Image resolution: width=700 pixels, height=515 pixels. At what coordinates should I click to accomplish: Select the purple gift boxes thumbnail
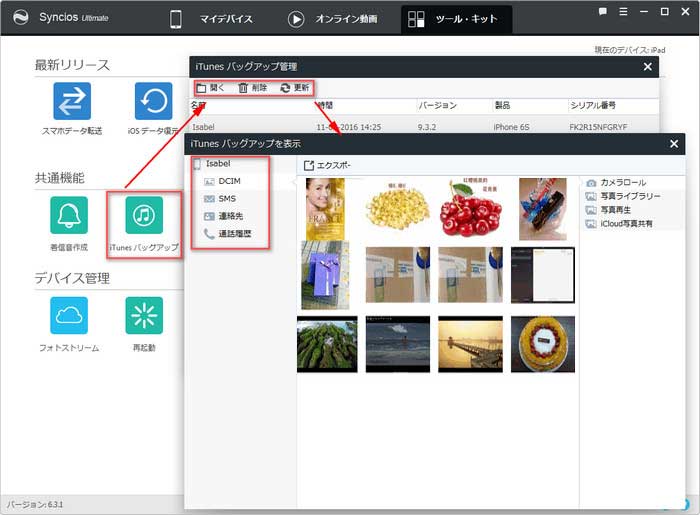pyautogui.click(x=325, y=275)
